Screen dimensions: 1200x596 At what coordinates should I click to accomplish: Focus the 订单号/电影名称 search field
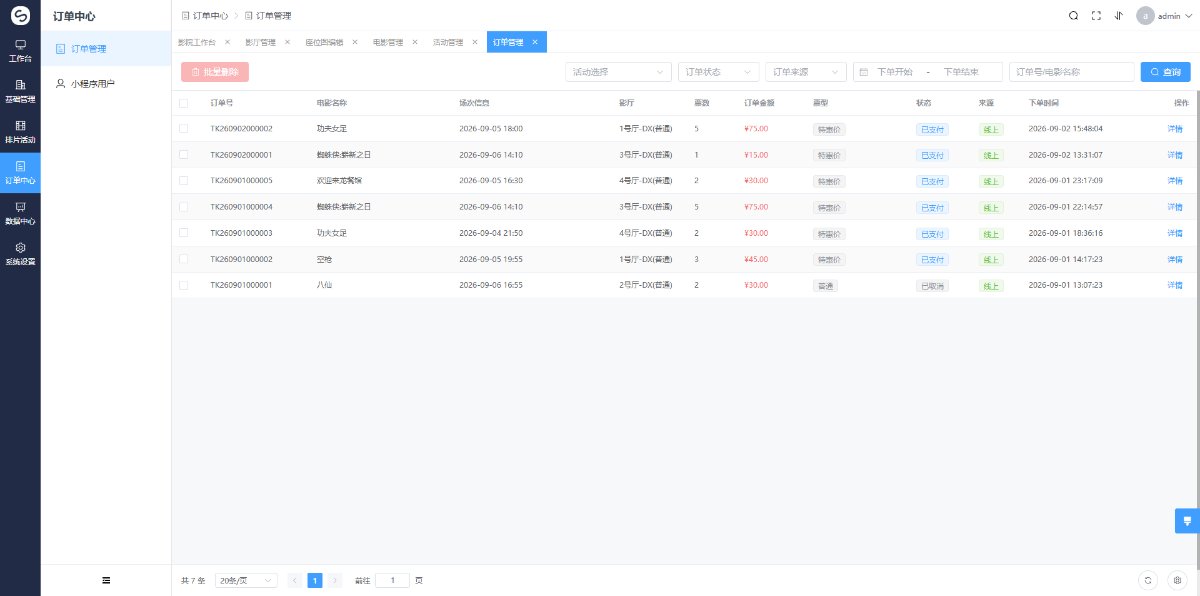(x=1072, y=72)
